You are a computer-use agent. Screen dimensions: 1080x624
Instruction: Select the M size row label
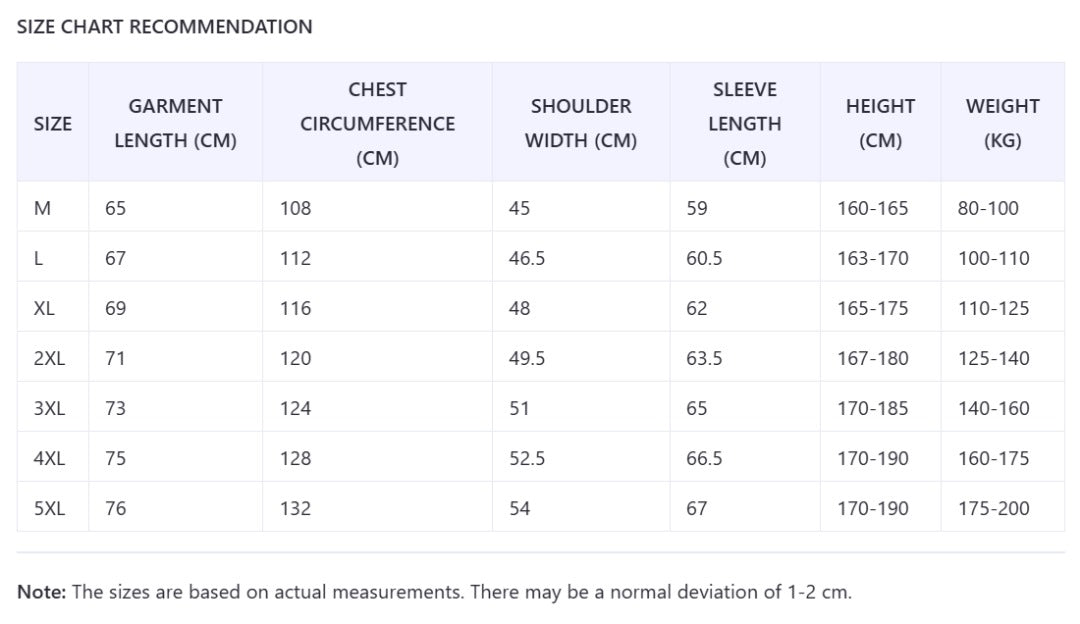[42, 208]
